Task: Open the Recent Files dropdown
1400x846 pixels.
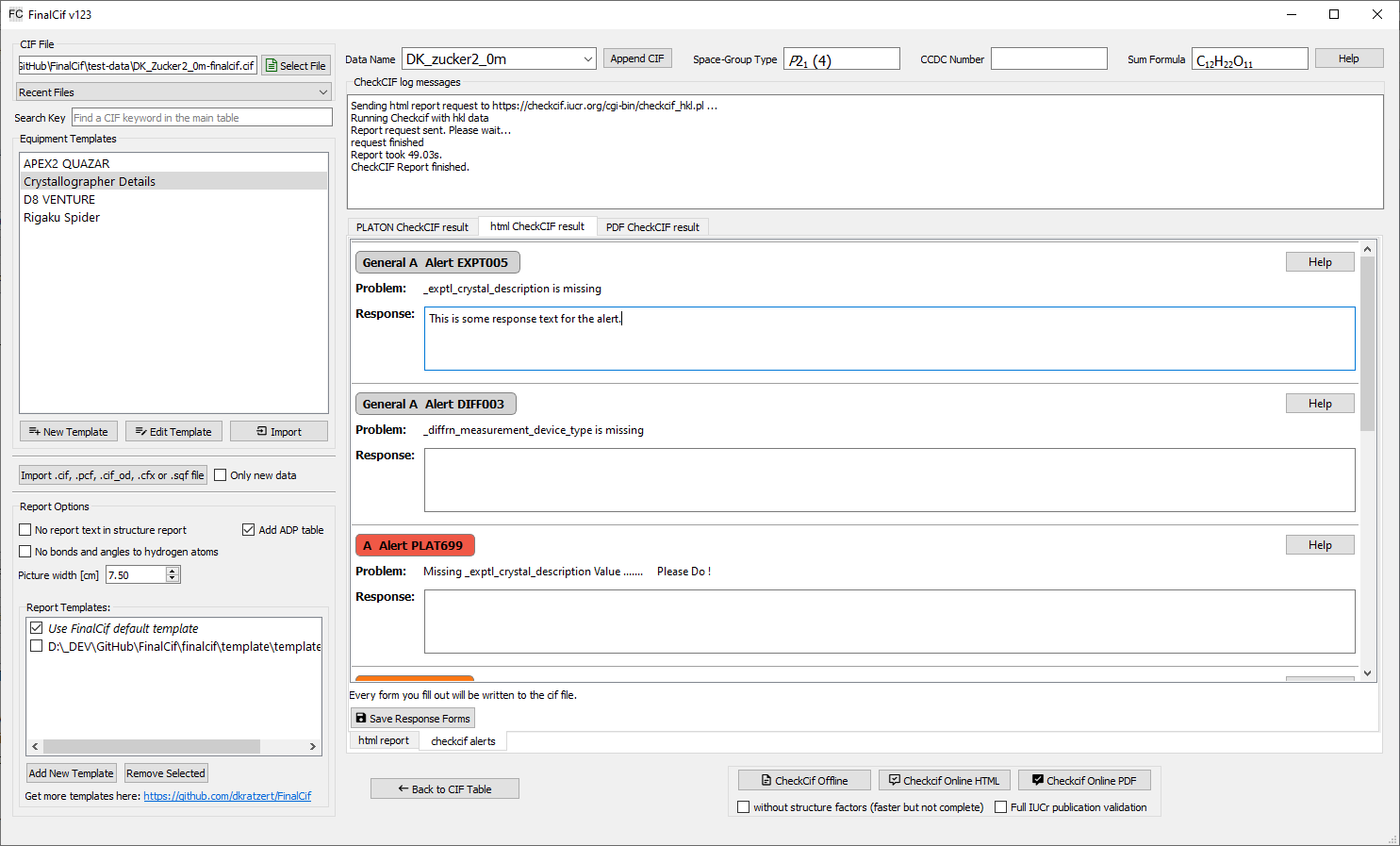Action: [173, 92]
